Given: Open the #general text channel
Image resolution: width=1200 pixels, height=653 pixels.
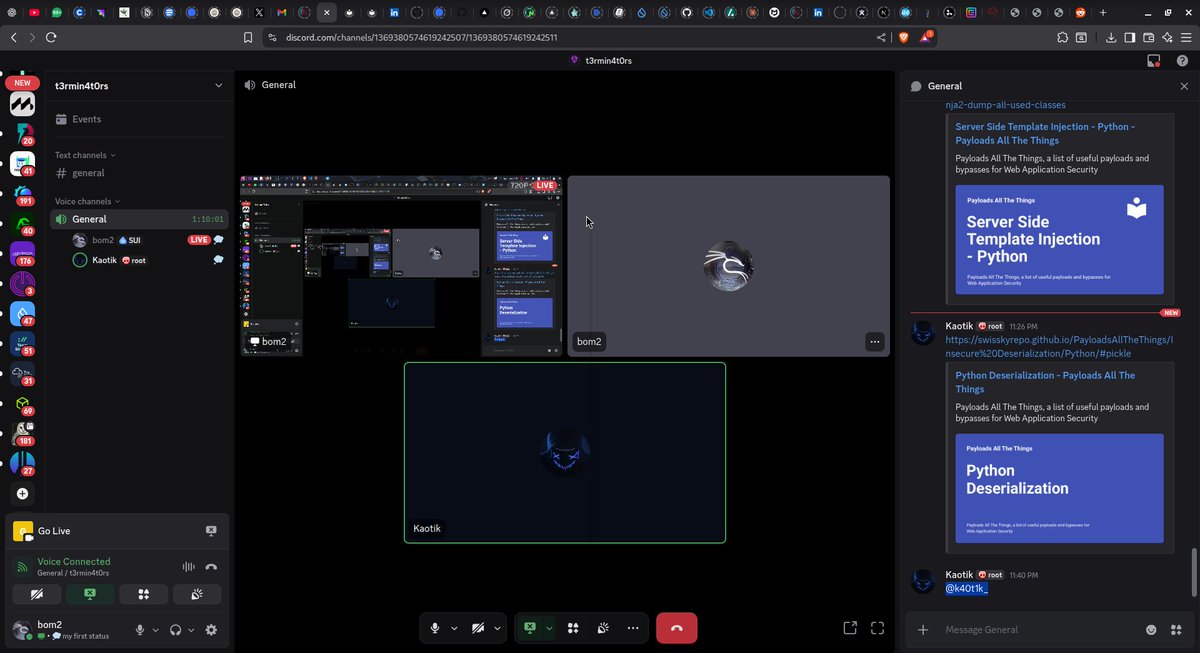Looking at the screenshot, I should (x=139, y=173).
